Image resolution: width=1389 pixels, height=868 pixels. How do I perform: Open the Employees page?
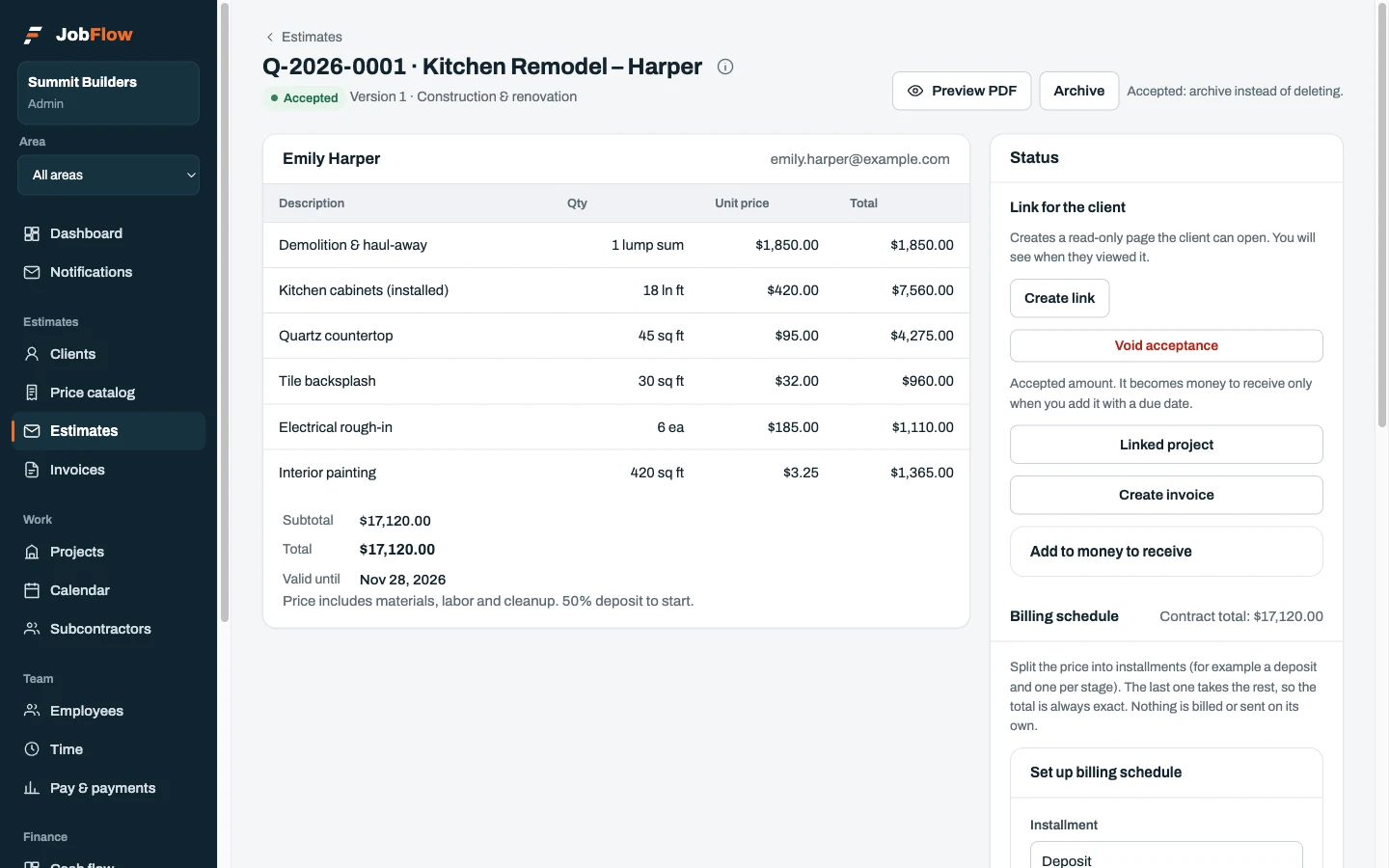pyautogui.click(x=108, y=711)
